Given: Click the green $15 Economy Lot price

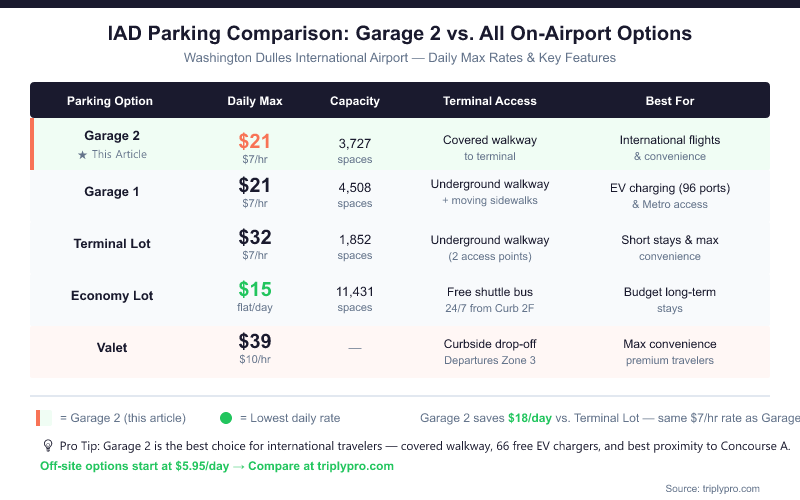Looking at the screenshot, I should (x=255, y=290).
